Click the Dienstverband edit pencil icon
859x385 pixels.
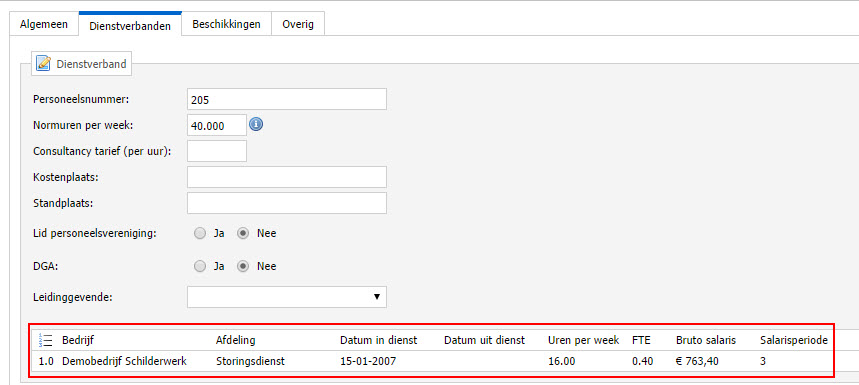43,64
